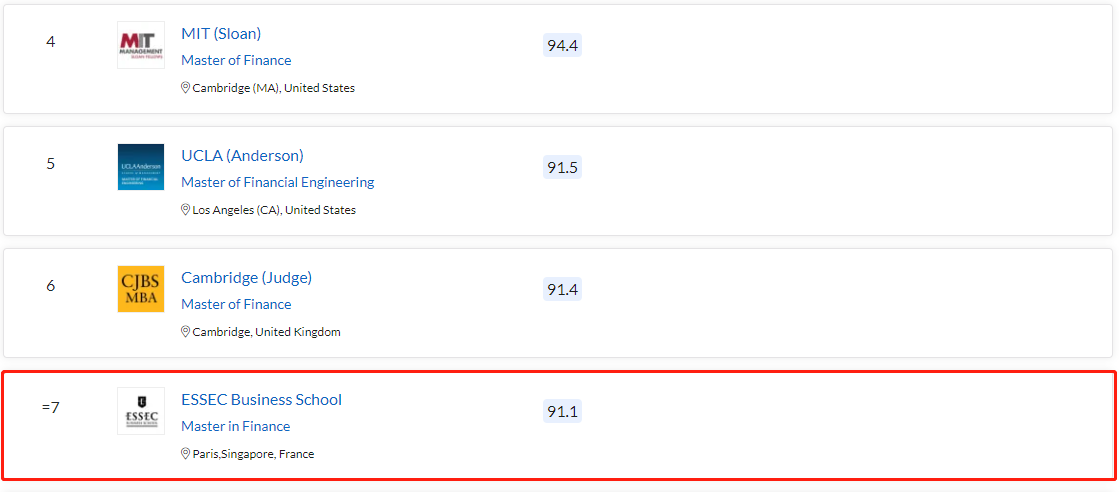Open the Master in Finance program link
The width and height of the screenshot is (1119, 492).
tap(235, 426)
